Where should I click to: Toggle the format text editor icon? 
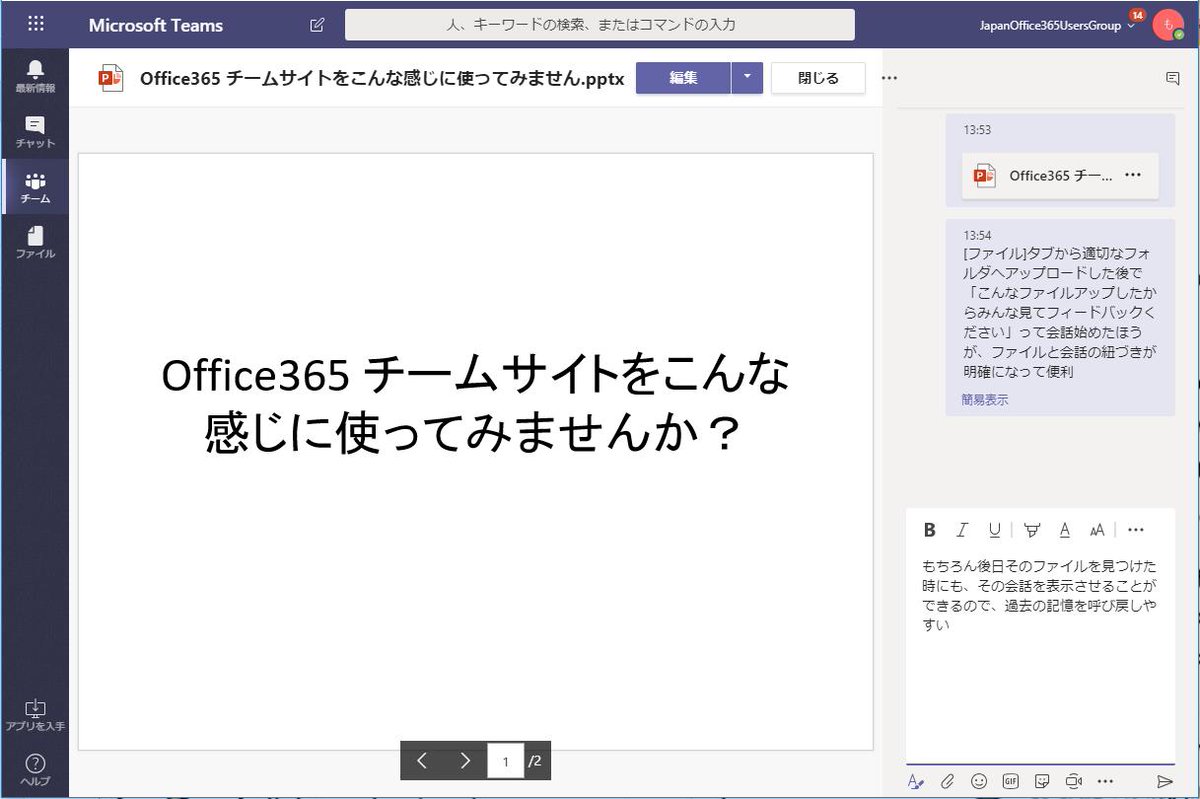click(x=915, y=780)
